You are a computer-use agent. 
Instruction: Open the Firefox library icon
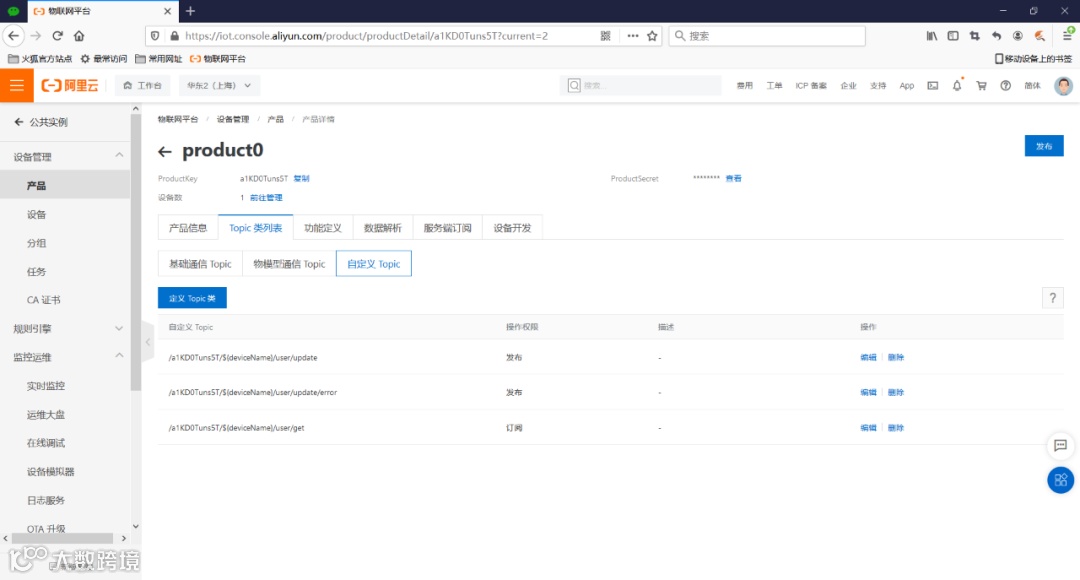(x=931, y=36)
